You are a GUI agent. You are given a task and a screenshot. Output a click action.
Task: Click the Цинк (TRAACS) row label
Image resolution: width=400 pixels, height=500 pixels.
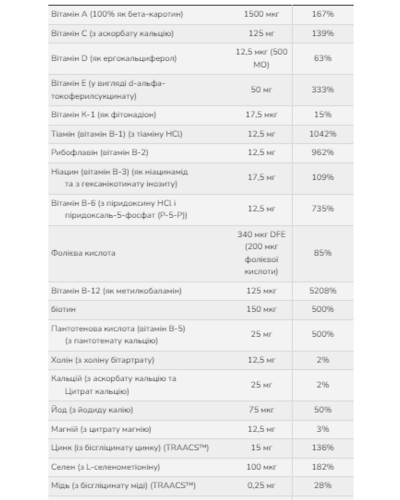130,448
